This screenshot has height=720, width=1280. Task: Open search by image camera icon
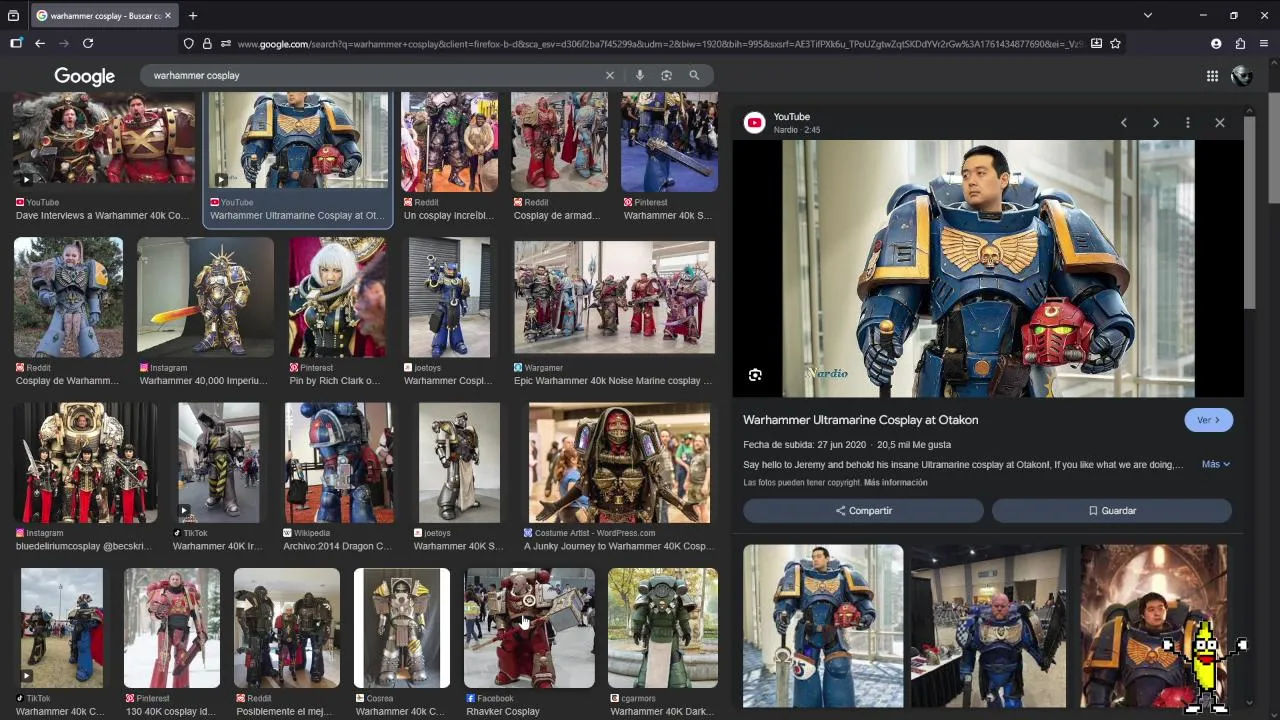[667, 75]
